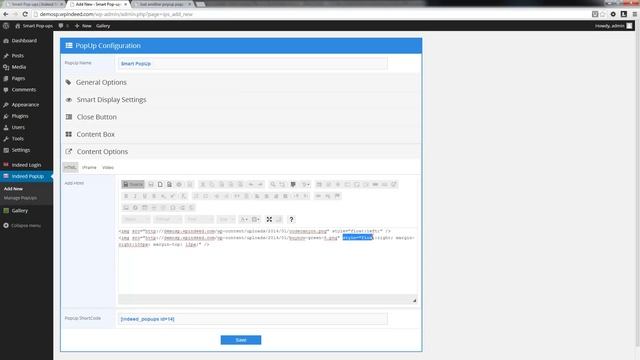Open the spell check dropdown icon
The image size is (640, 360).
(305, 184)
